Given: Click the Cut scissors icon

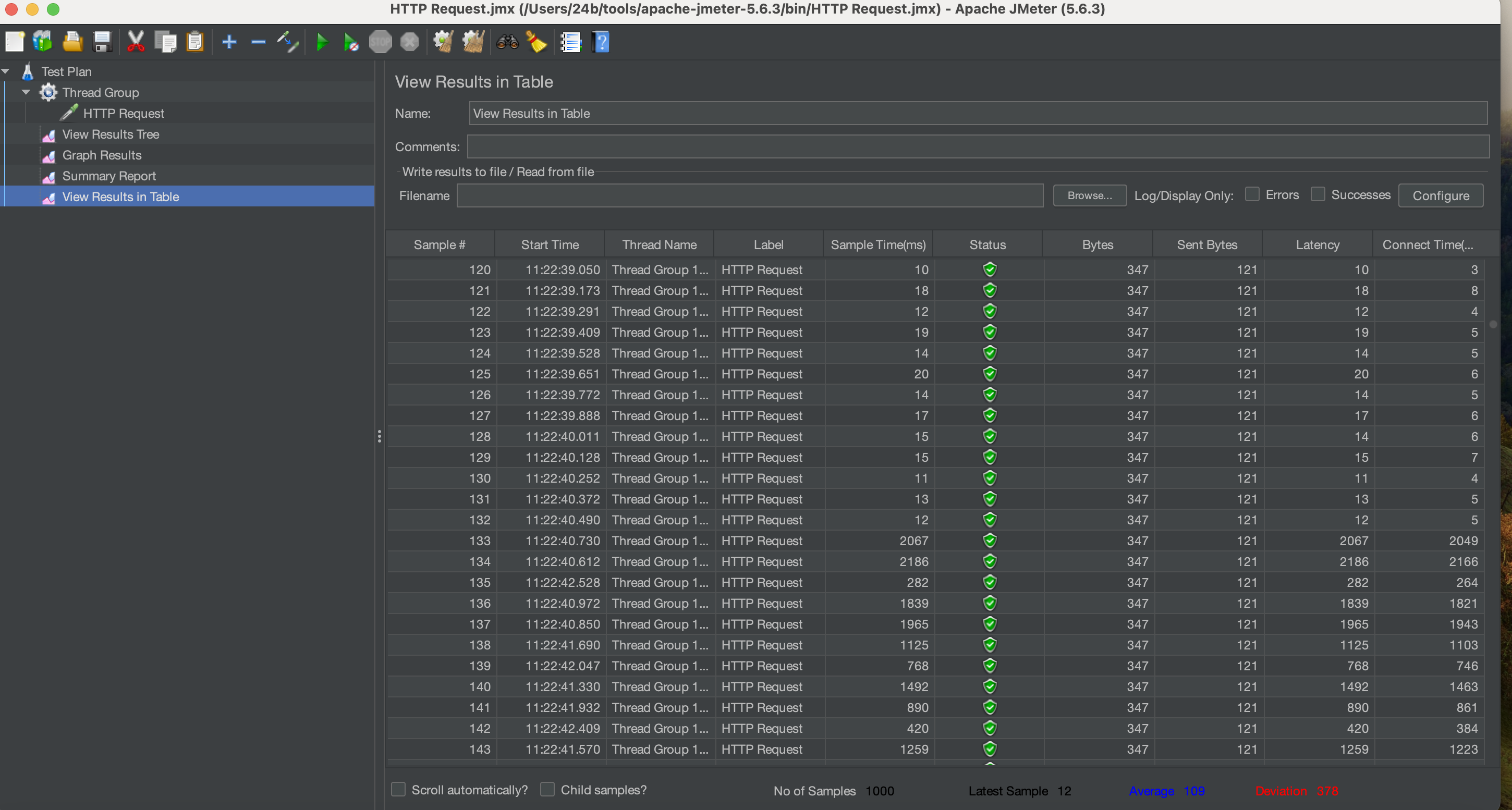Looking at the screenshot, I should (136, 42).
